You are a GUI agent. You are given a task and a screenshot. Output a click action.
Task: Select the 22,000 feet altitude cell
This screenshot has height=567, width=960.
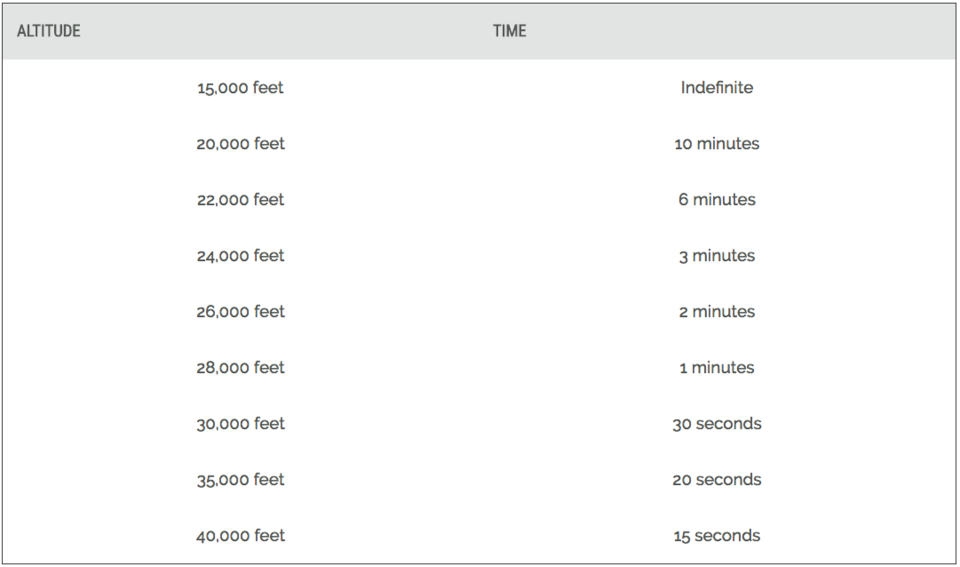[240, 200]
